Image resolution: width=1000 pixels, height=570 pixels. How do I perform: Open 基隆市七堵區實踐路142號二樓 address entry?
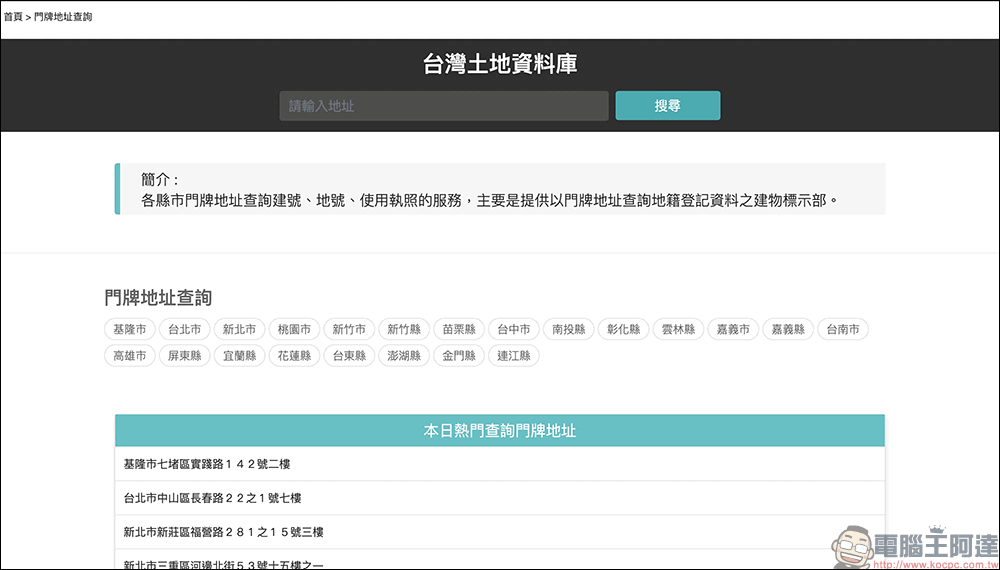(207, 464)
